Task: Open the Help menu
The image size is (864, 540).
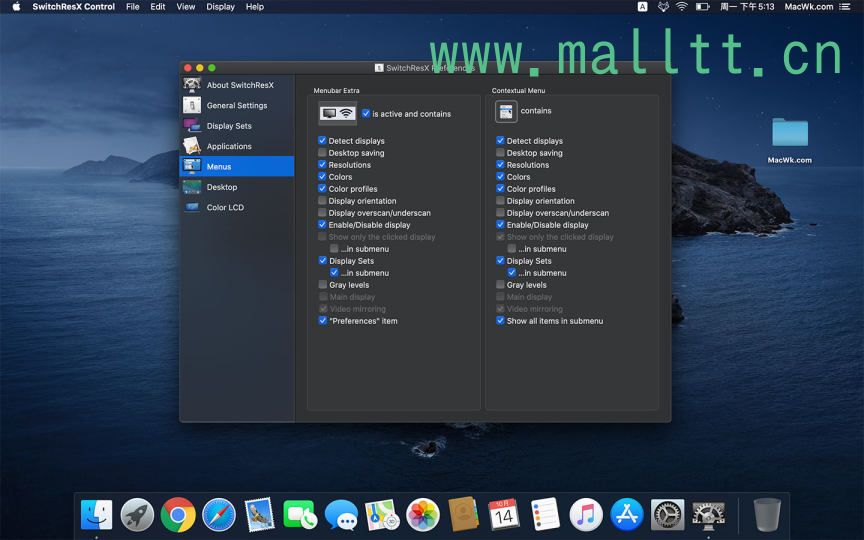Action: coord(255,7)
